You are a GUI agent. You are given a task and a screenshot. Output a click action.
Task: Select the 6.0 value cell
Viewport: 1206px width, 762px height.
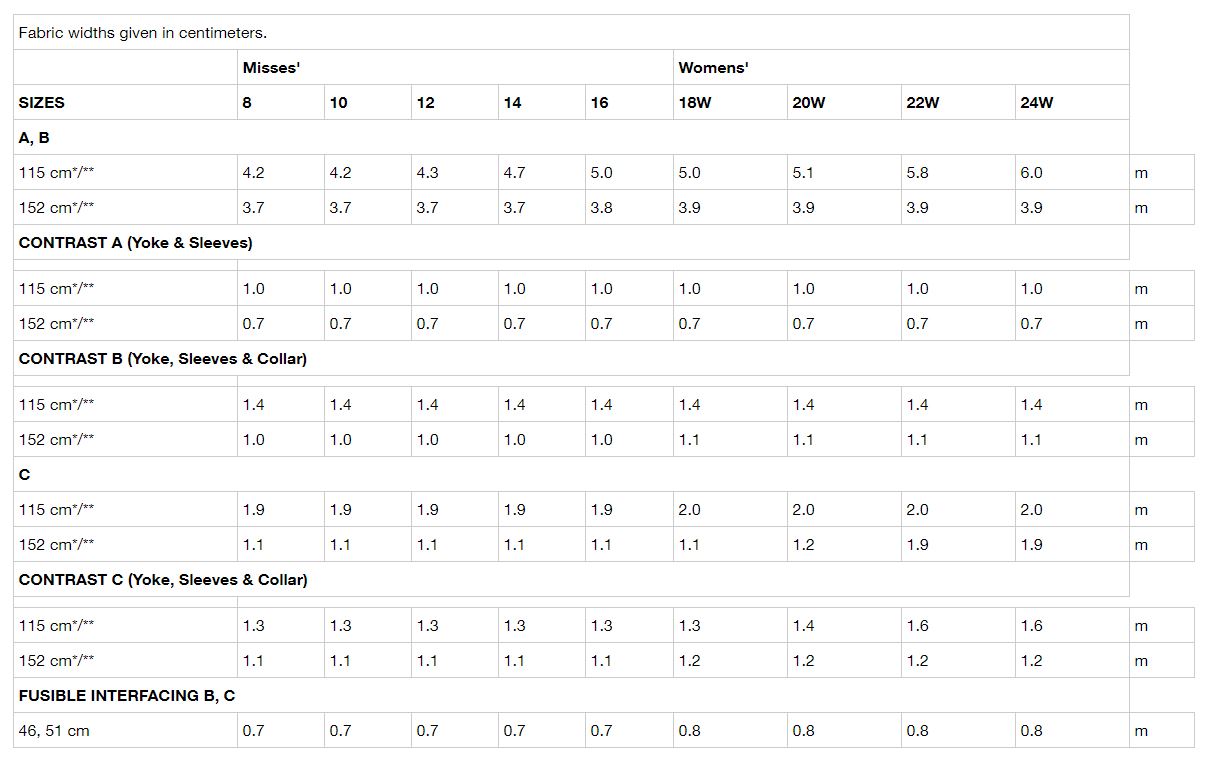[1031, 173]
